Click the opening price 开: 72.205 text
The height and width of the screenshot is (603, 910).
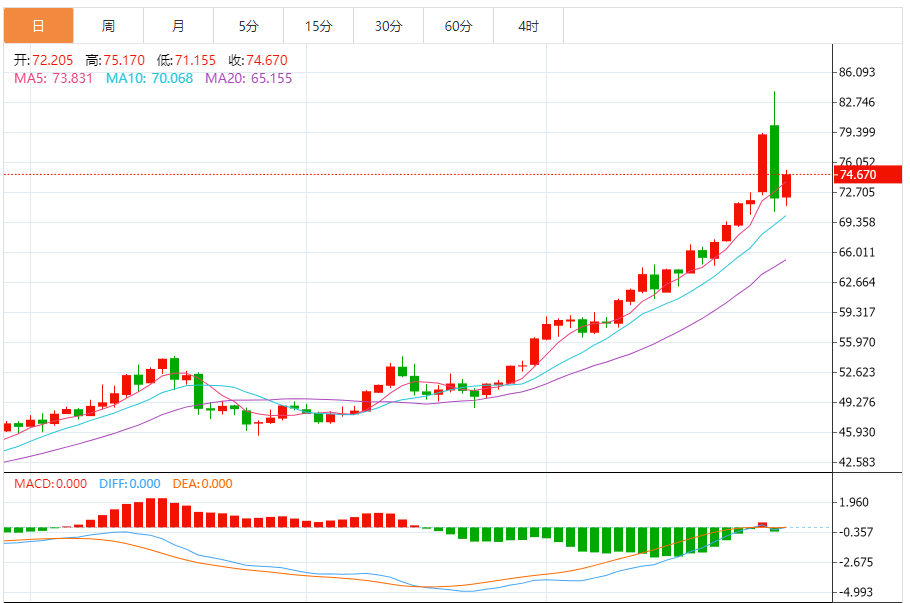pyautogui.click(x=42, y=61)
